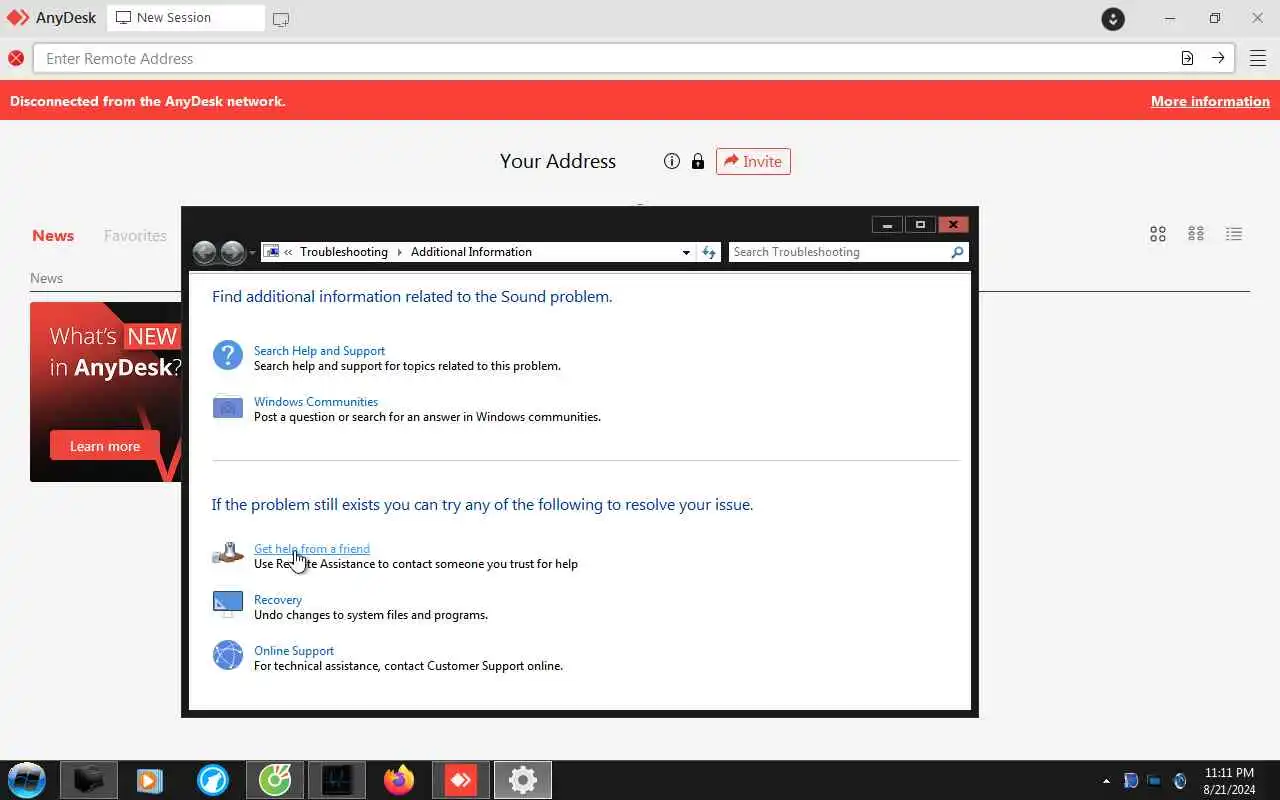
Task: Click the Recovery monitor icon
Action: pos(228,604)
